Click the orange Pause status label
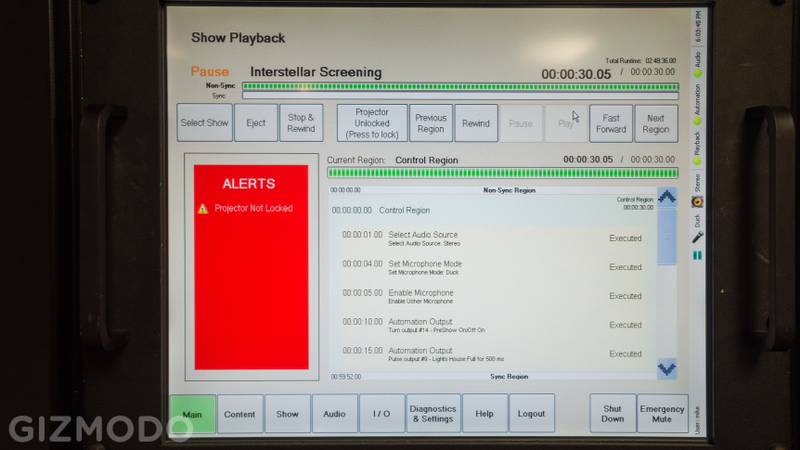The height and width of the screenshot is (450, 800). [210, 71]
